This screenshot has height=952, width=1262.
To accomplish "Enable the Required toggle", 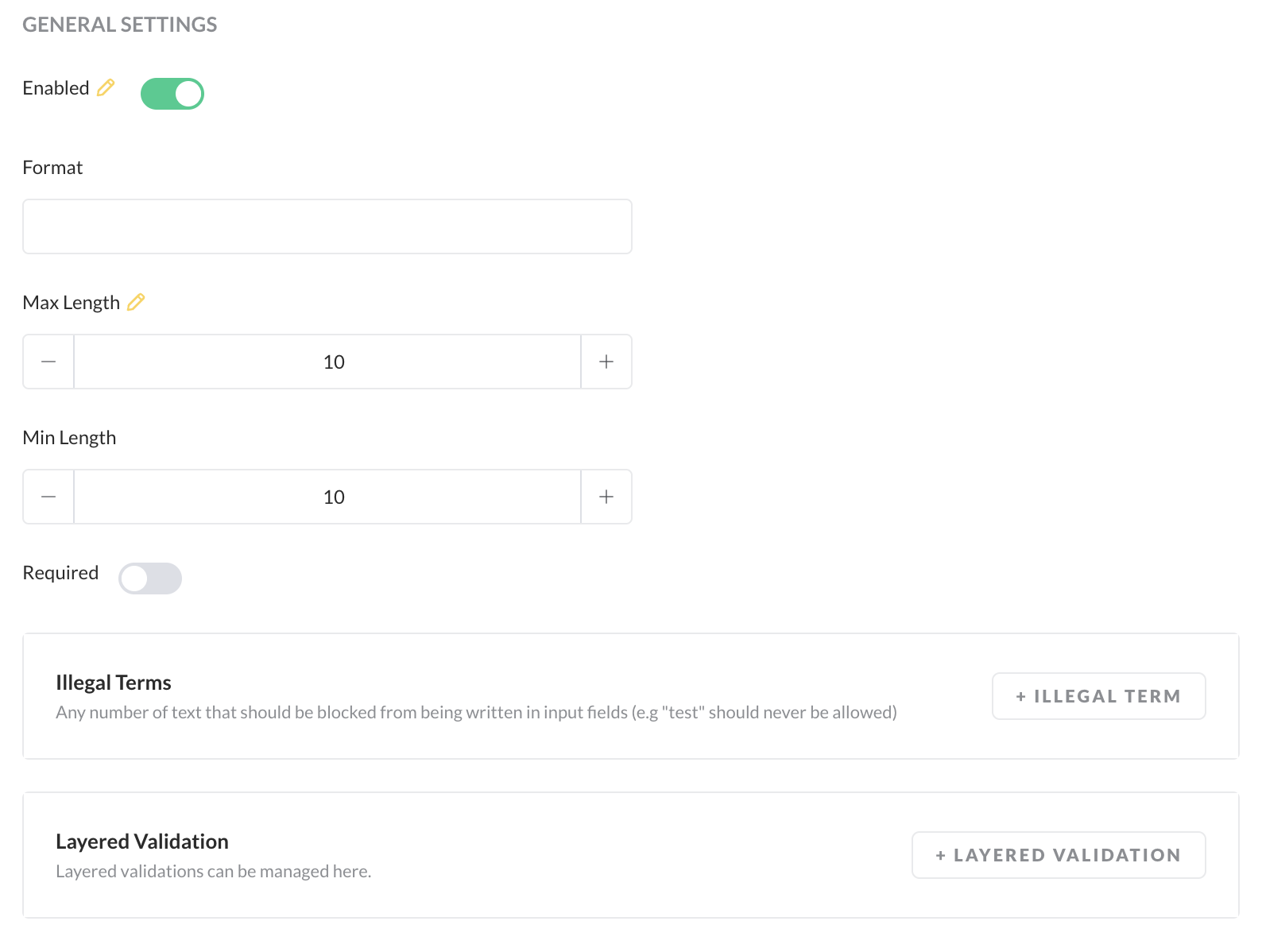I will tap(150, 579).
